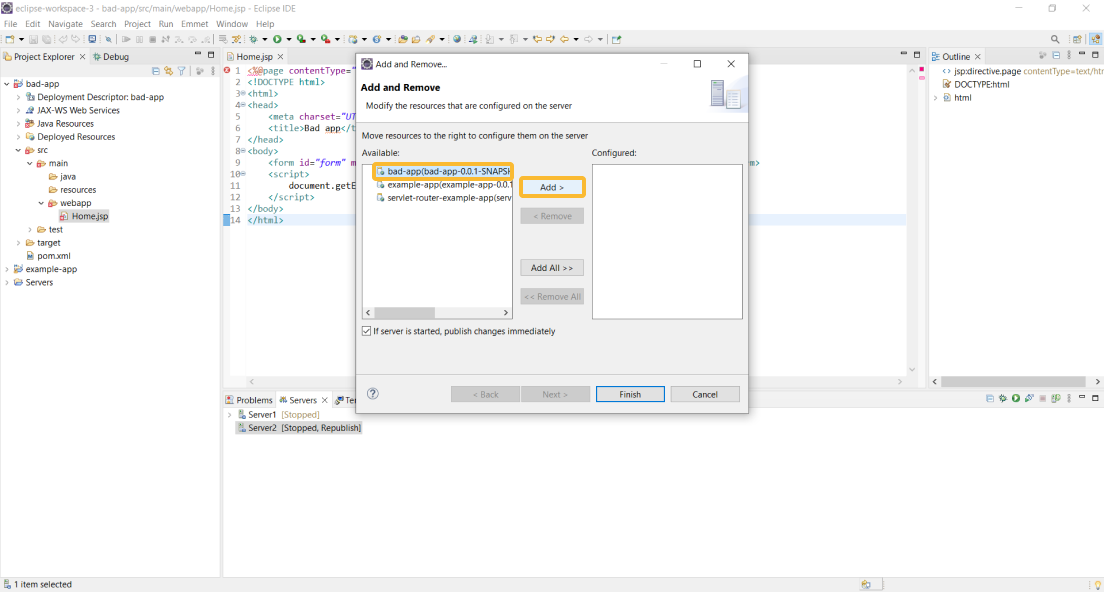Select bad-app in the Available list
1104x592 pixels.
coord(443,171)
